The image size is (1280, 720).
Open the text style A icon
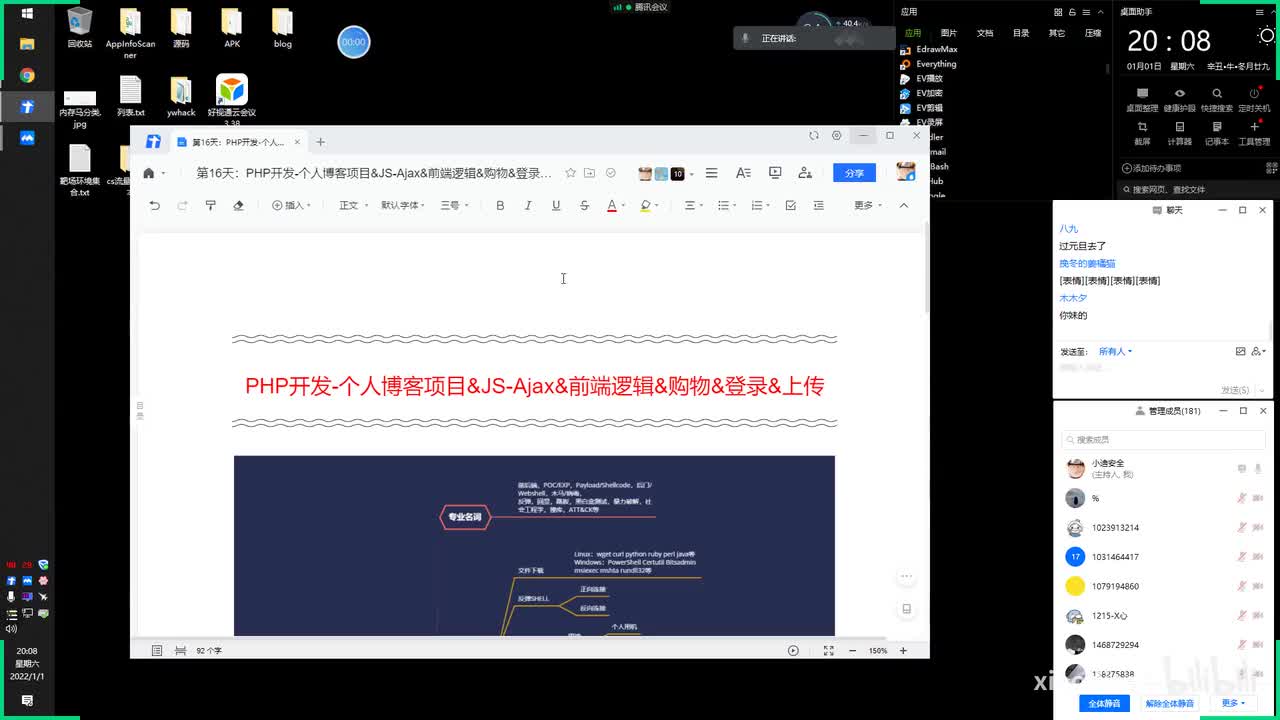coord(743,173)
